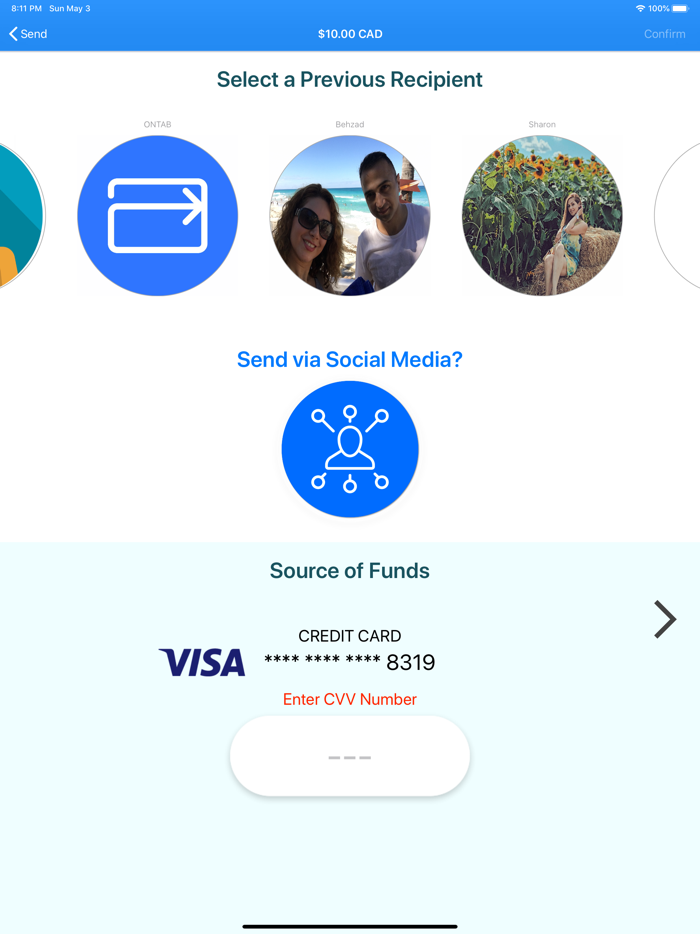This screenshot has width=700, height=934.
Task: Click the Visa logo
Action: tap(202, 662)
